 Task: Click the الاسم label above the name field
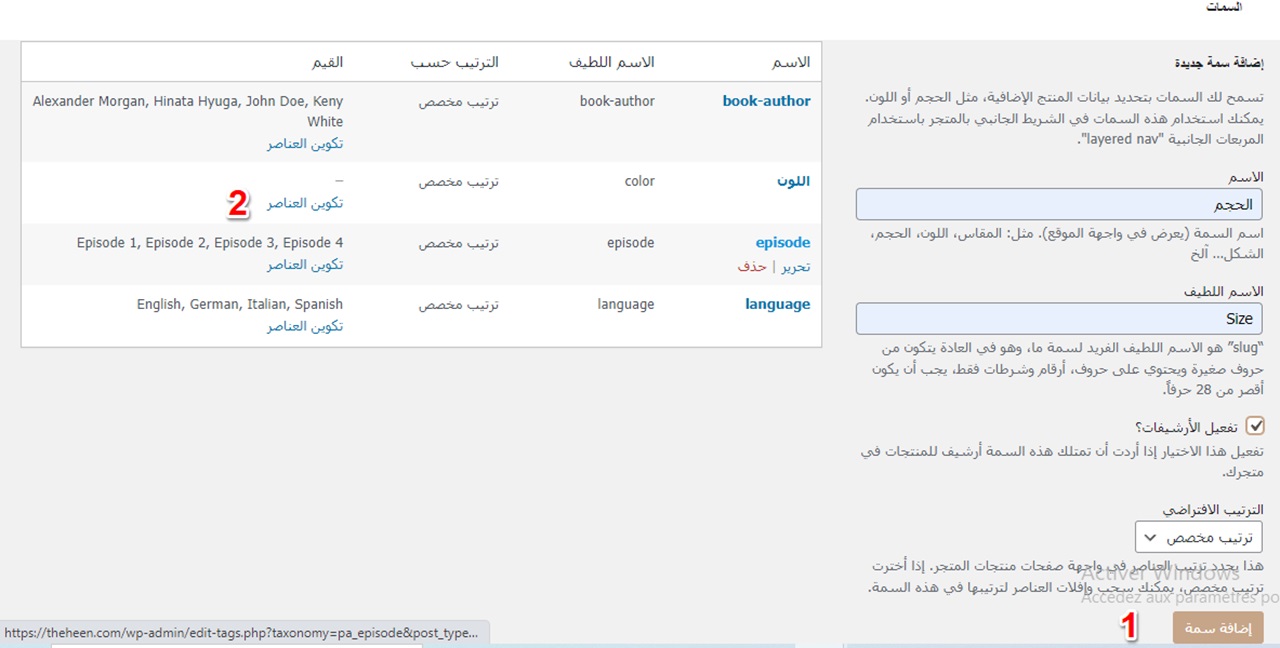(1245, 177)
